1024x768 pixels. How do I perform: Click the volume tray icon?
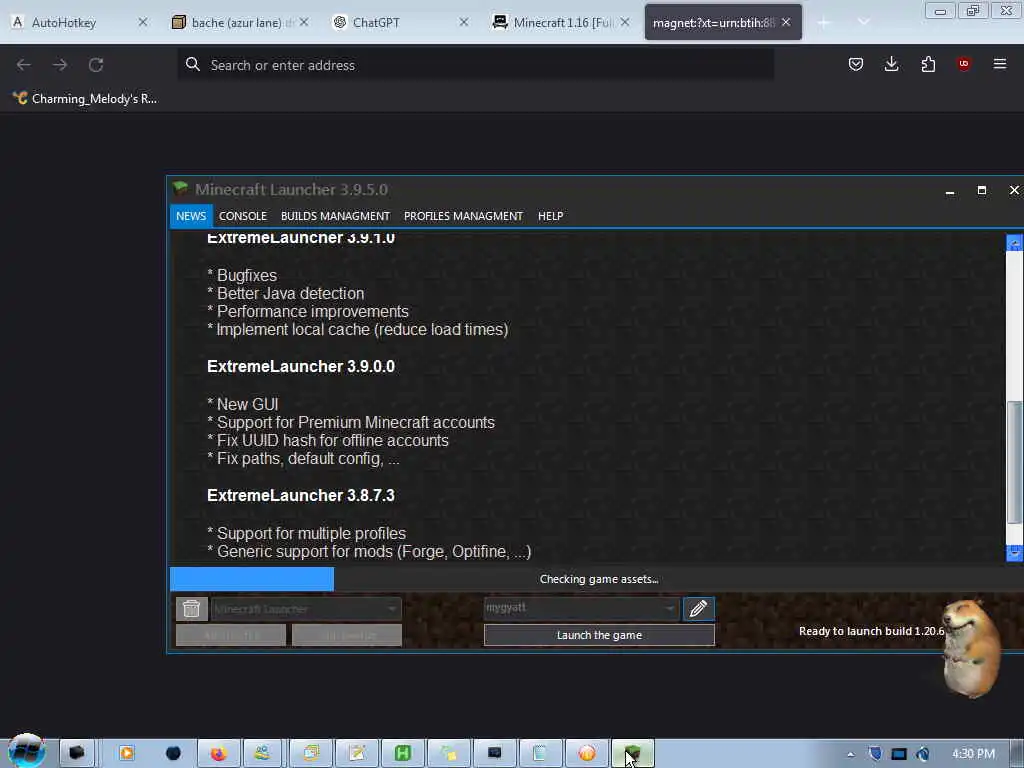coord(923,754)
